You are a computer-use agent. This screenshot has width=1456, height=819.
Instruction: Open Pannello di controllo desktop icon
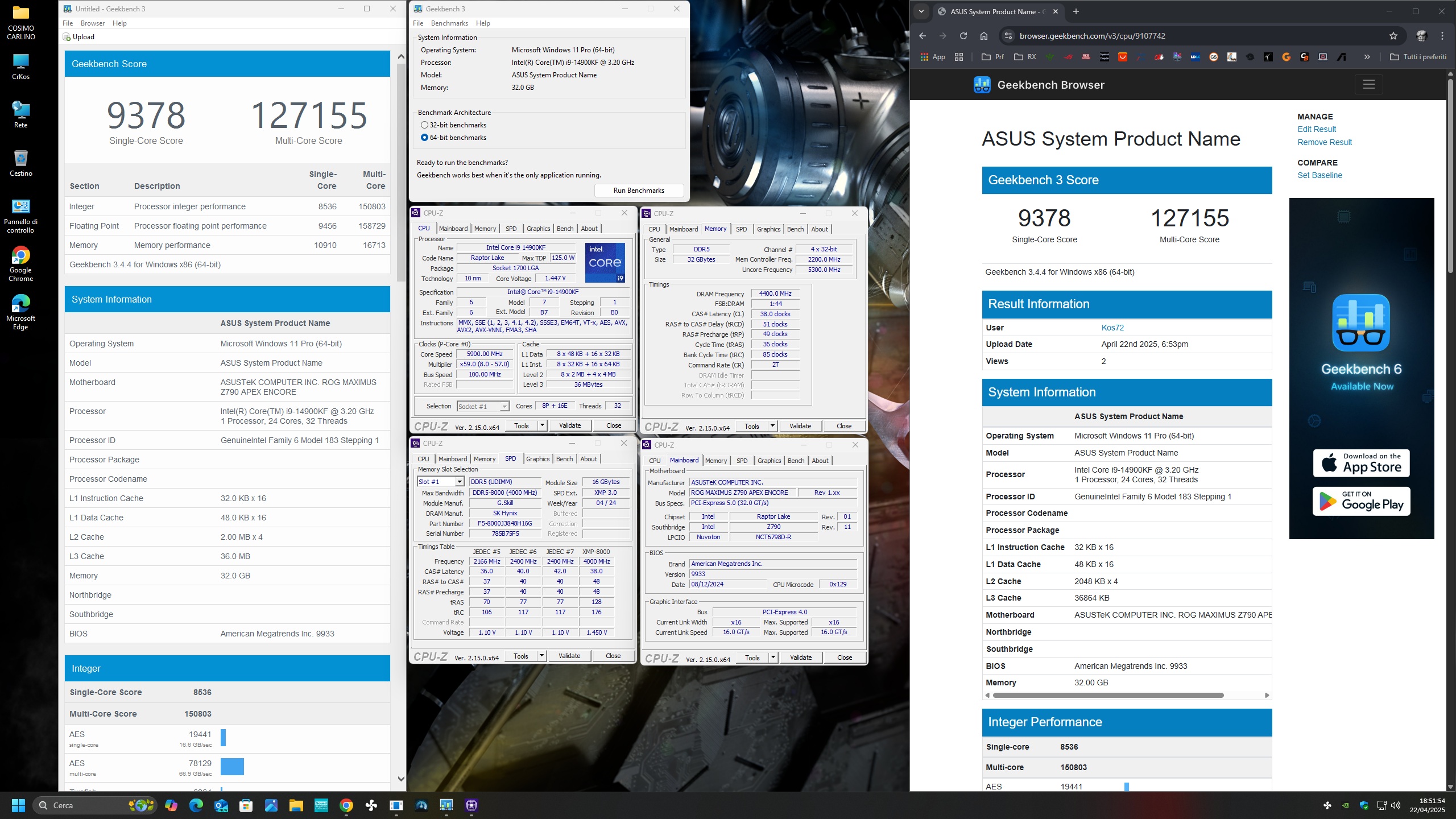click(20, 216)
